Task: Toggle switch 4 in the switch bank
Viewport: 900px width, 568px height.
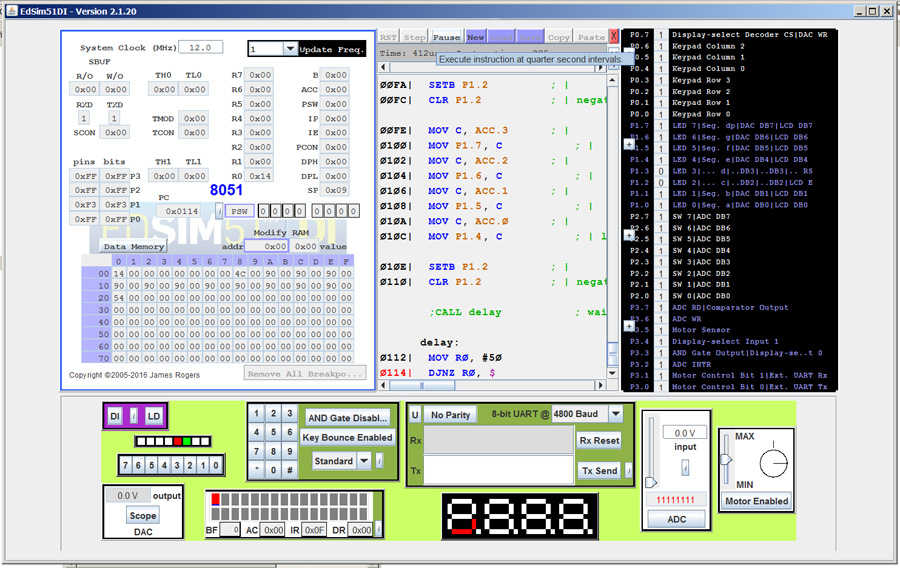Action: click(x=164, y=465)
